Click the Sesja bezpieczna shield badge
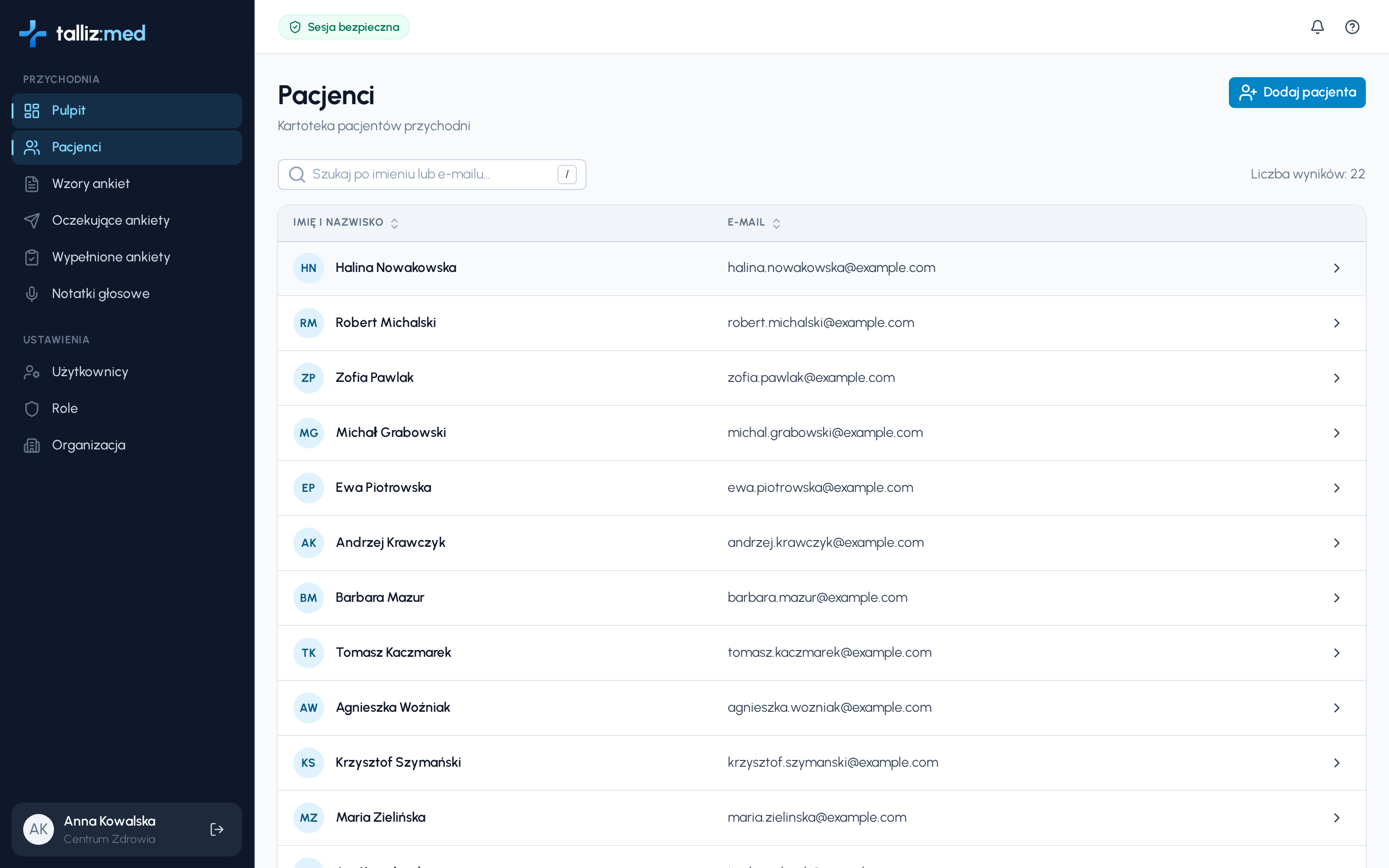The width and height of the screenshot is (1389, 868). (x=343, y=27)
